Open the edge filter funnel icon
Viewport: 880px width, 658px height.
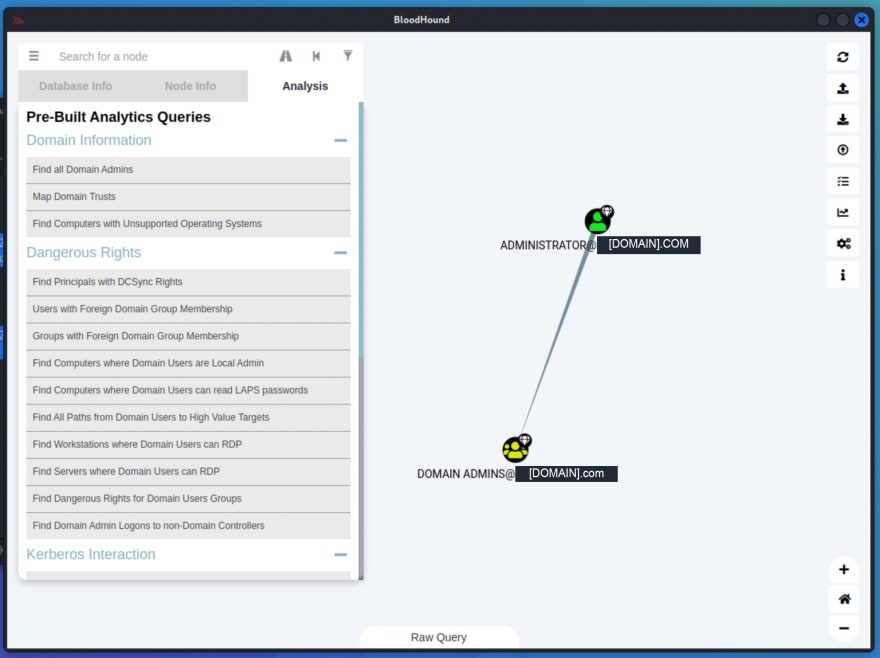pos(348,56)
